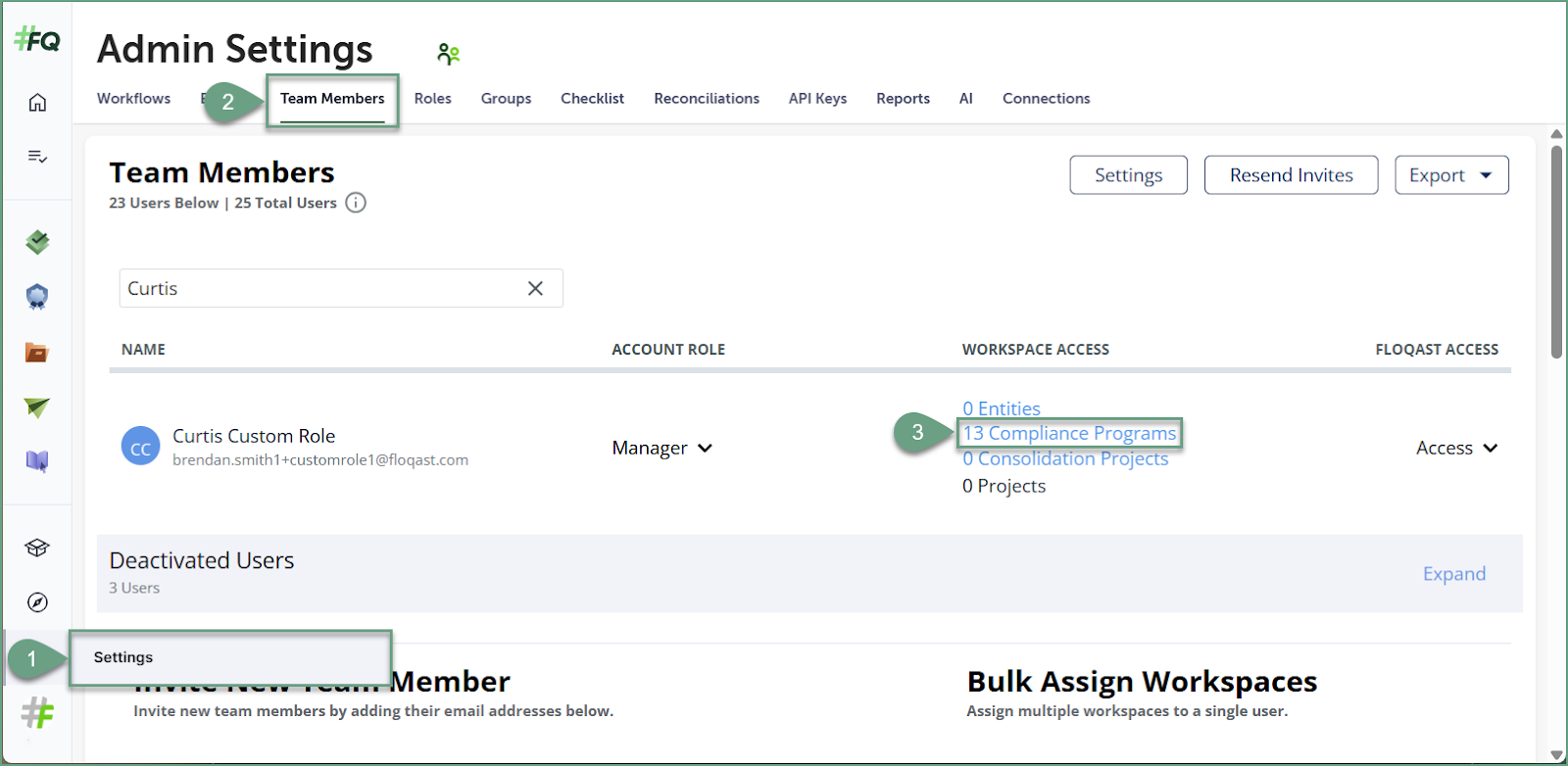Switch to the Roles tab
This screenshot has width=1568, height=766.
432,99
